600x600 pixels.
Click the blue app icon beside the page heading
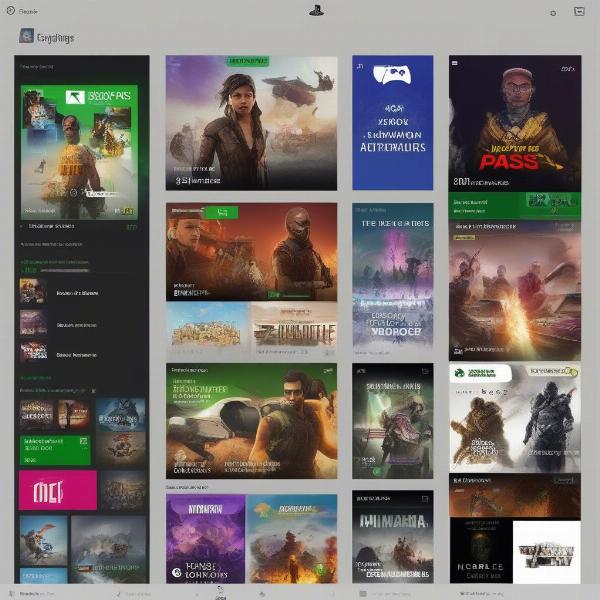pyautogui.click(x=26, y=35)
